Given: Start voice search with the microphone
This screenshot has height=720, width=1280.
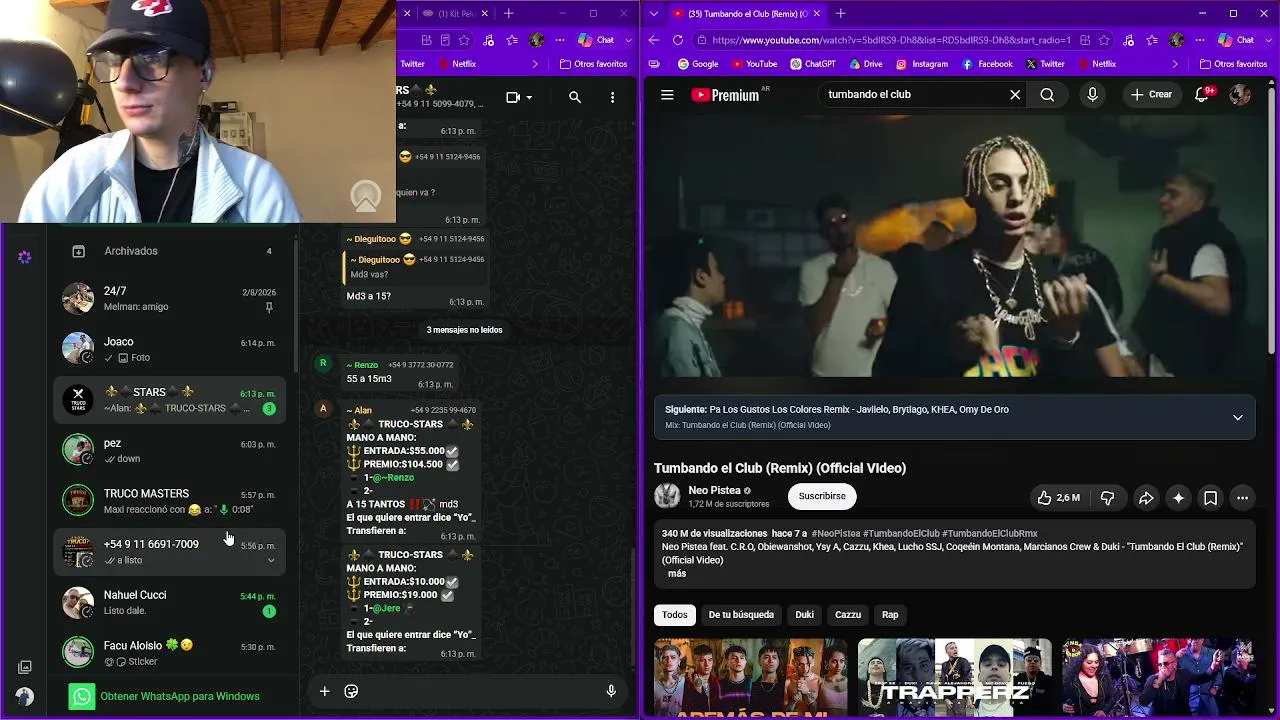Looking at the screenshot, I should click(x=1092, y=95).
